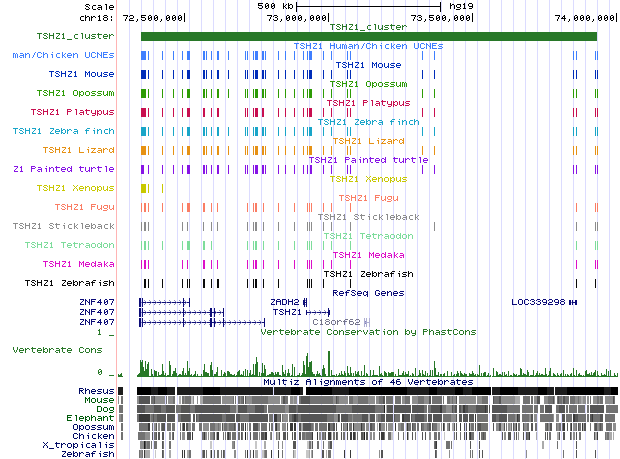Click the green TSHZ1_cluster bar
The height and width of the screenshot is (459, 620).
click(x=368, y=37)
